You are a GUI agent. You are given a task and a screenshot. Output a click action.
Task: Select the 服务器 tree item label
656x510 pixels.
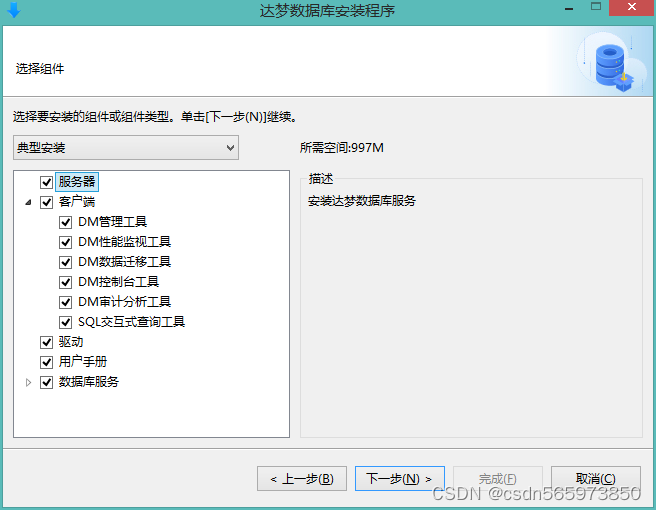(77, 182)
